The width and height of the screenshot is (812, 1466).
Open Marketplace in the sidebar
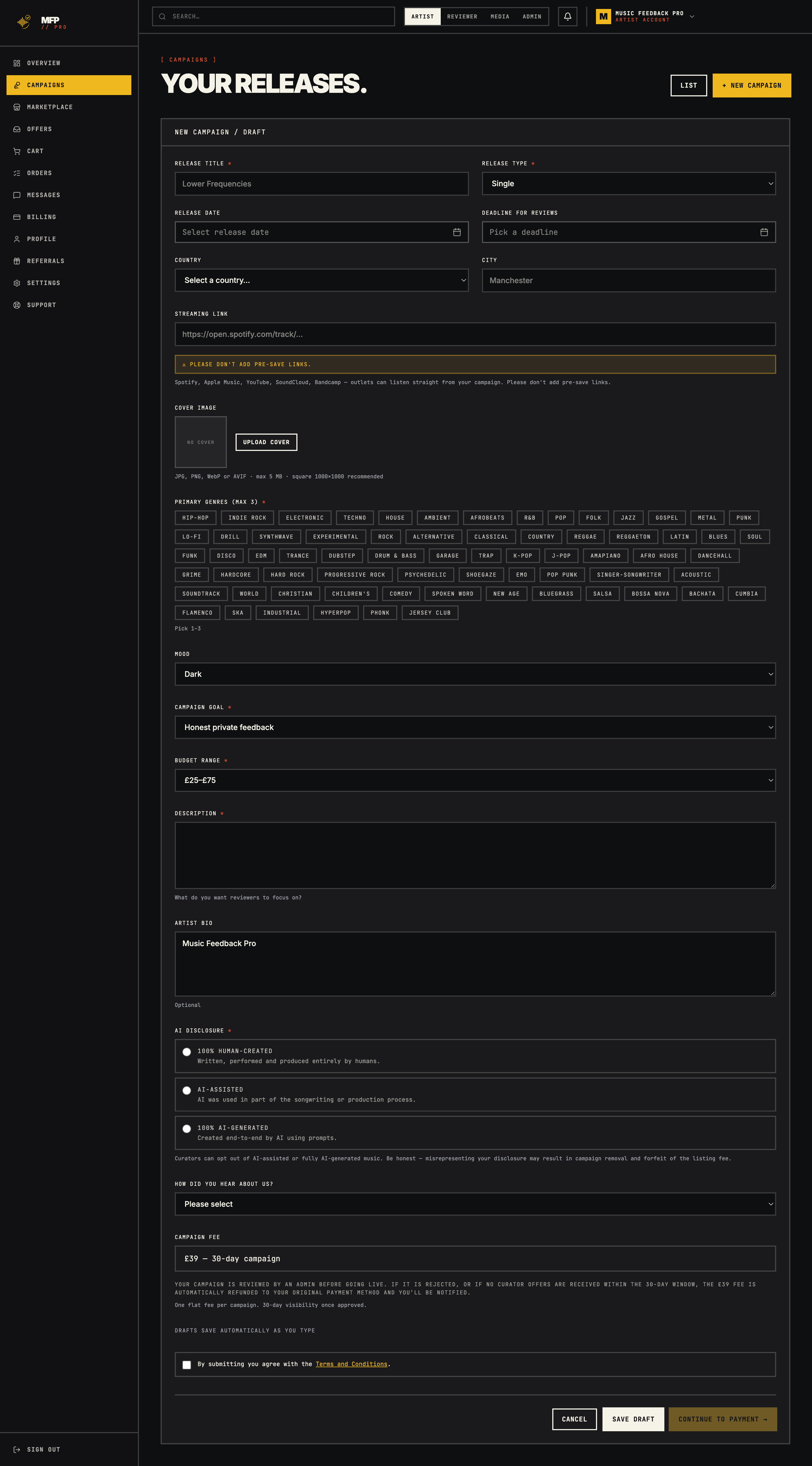(69, 107)
